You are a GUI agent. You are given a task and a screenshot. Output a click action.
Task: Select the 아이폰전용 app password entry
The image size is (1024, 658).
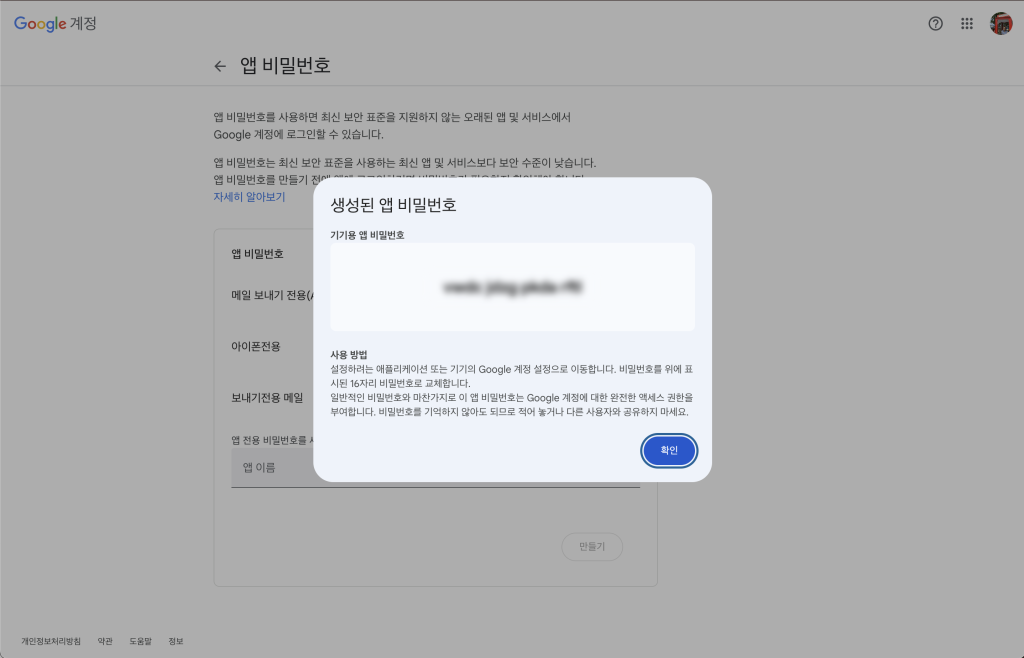tap(256, 346)
